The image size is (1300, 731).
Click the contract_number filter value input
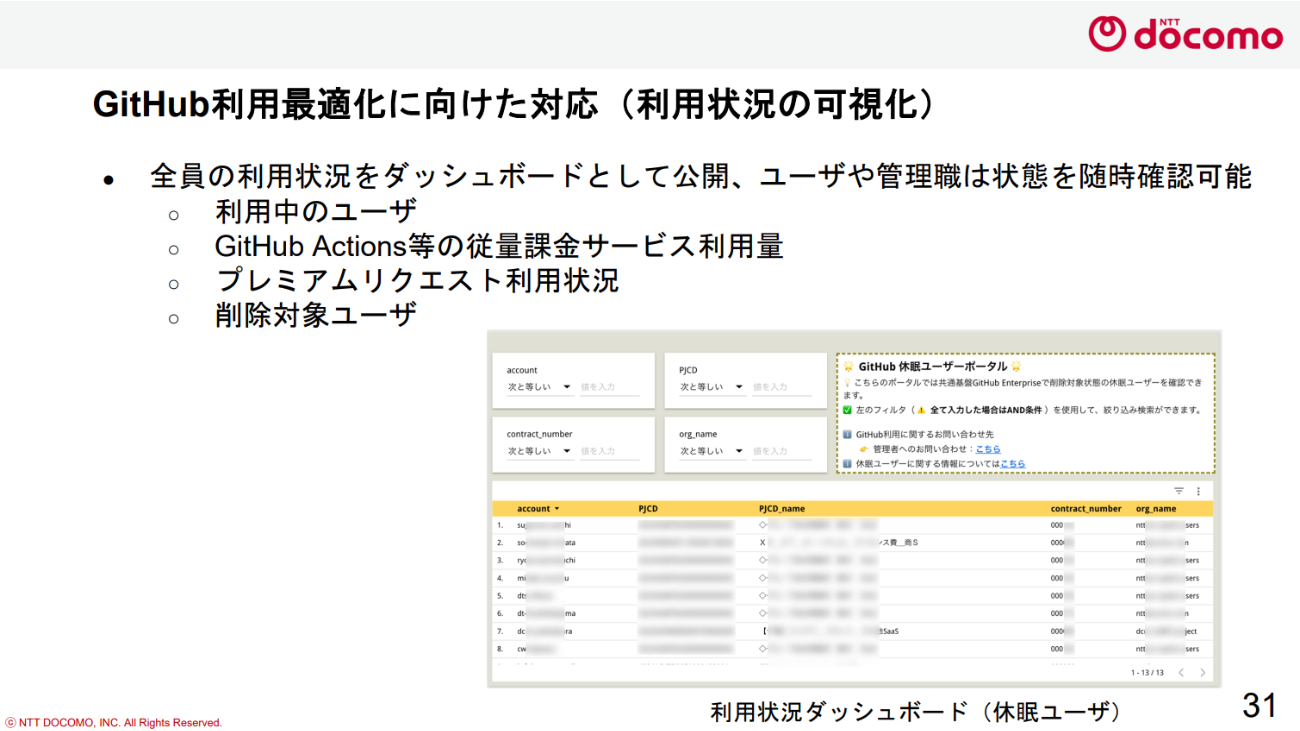[x=609, y=451]
